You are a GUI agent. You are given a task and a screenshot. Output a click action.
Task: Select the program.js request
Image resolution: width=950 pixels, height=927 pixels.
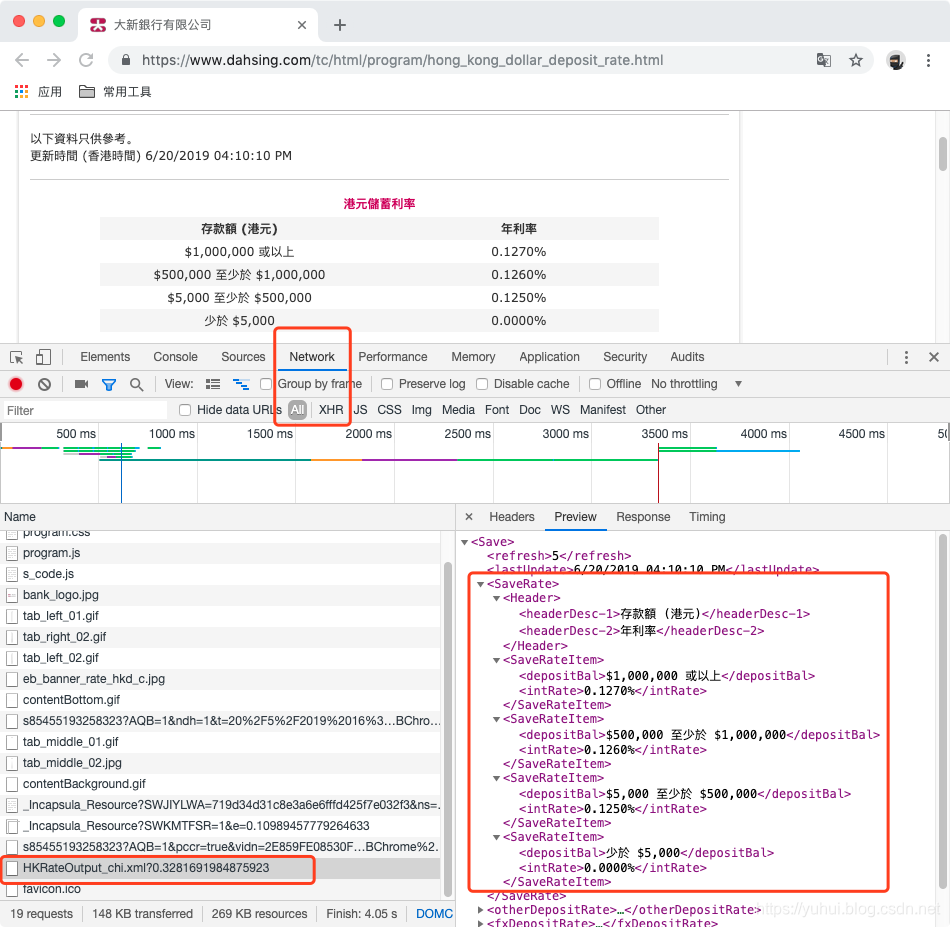tap(220, 553)
